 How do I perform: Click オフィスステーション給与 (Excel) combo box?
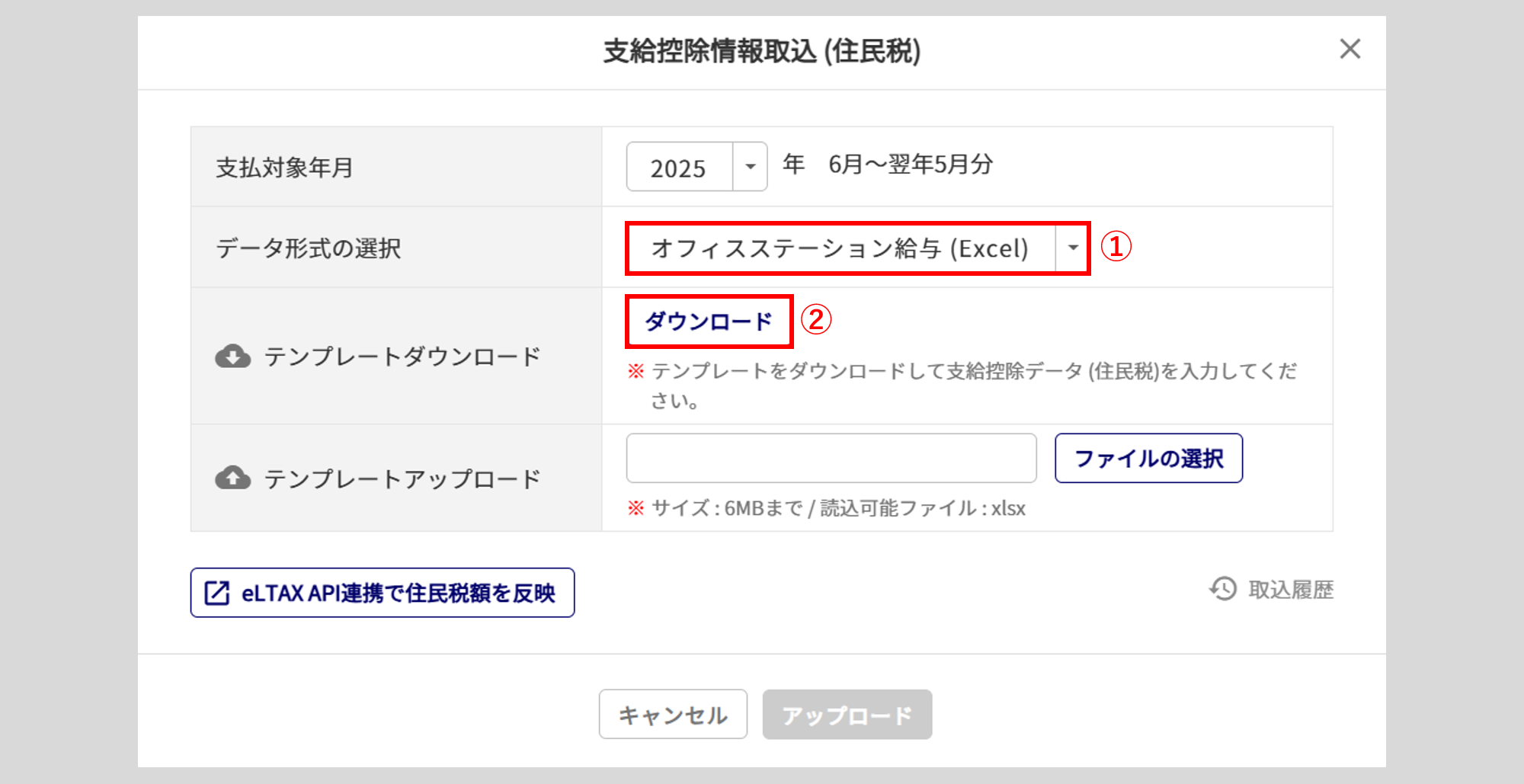click(x=840, y=248)
